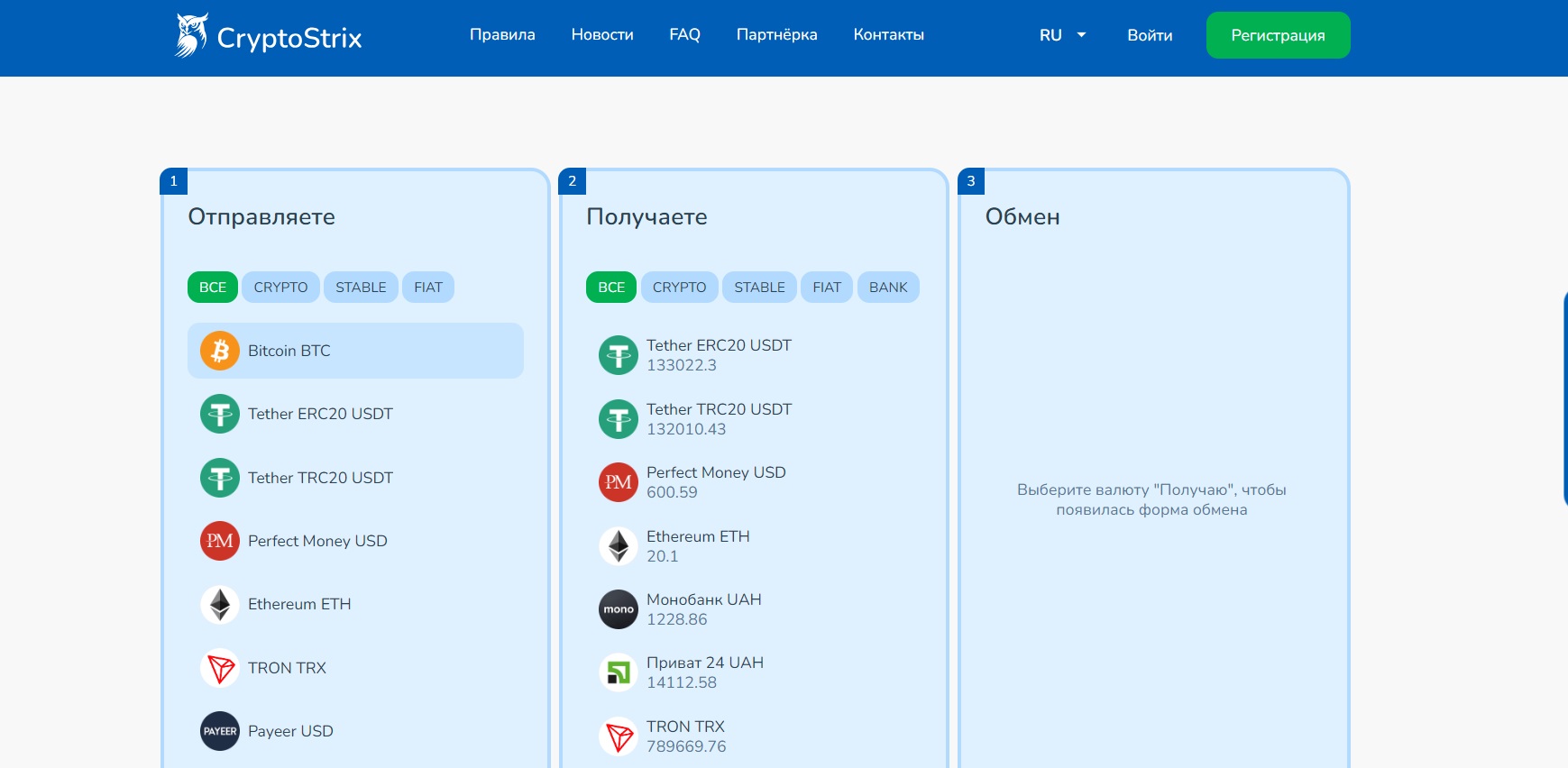This screenshot has width=1568, height=768.
Task: Select FIAT filter under Получаете
Action: 827,287
